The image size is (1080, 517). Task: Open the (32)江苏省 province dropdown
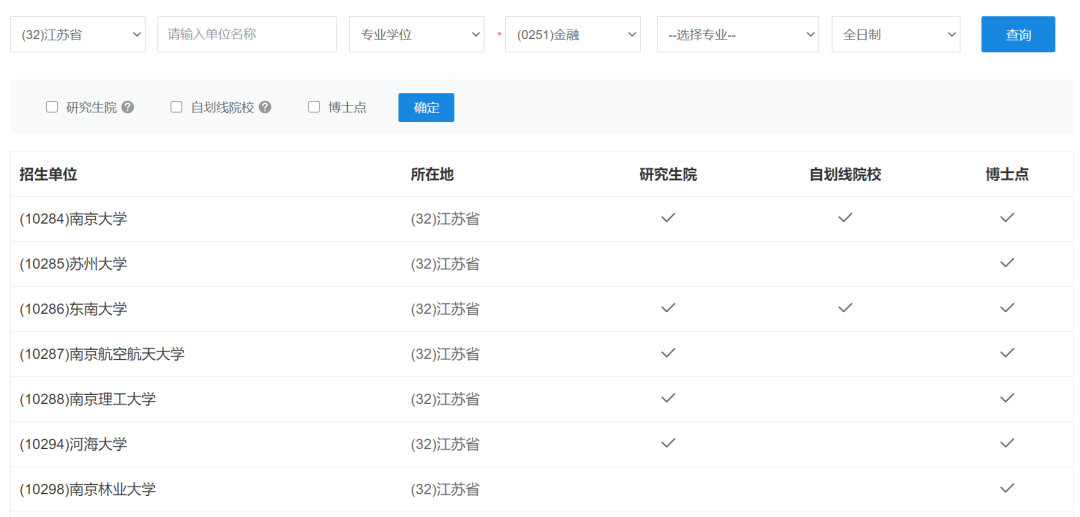tap(78, 34)
